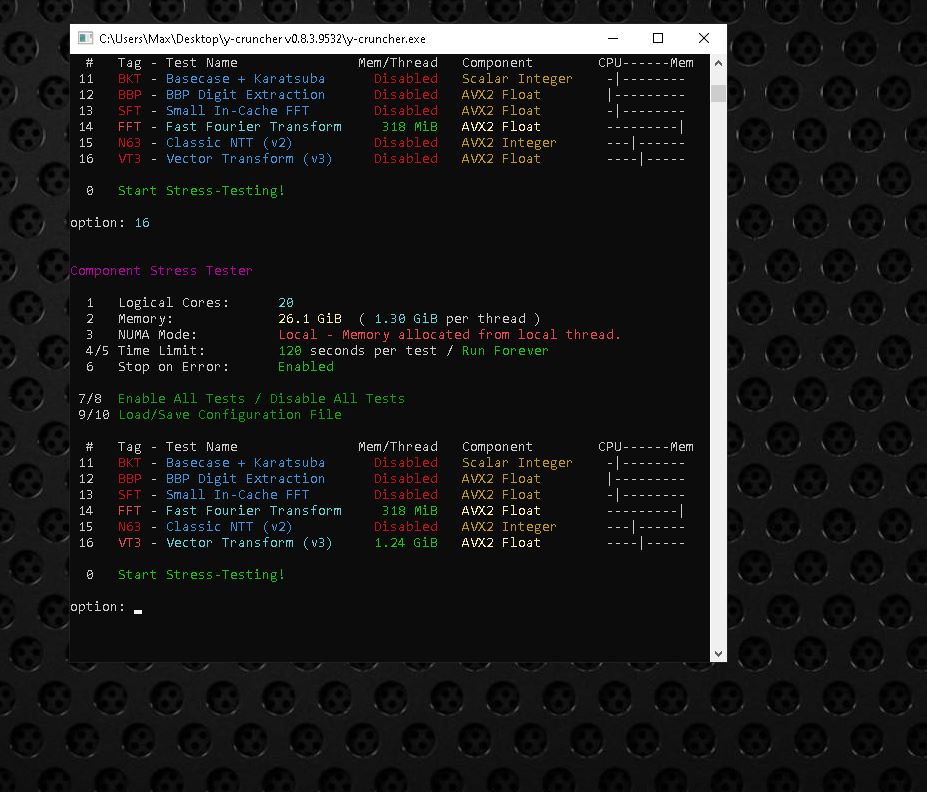Image resolution: width=927 pixels, height=792 pixels.
Task: Click the logical cores value '20'
Action: pyautogui.click(x=286, y=303)
